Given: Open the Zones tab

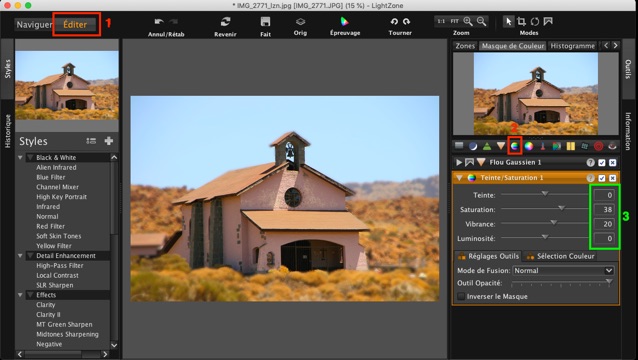Looking at the screenshot, I should pyautogui.click(x=465, y=46).
